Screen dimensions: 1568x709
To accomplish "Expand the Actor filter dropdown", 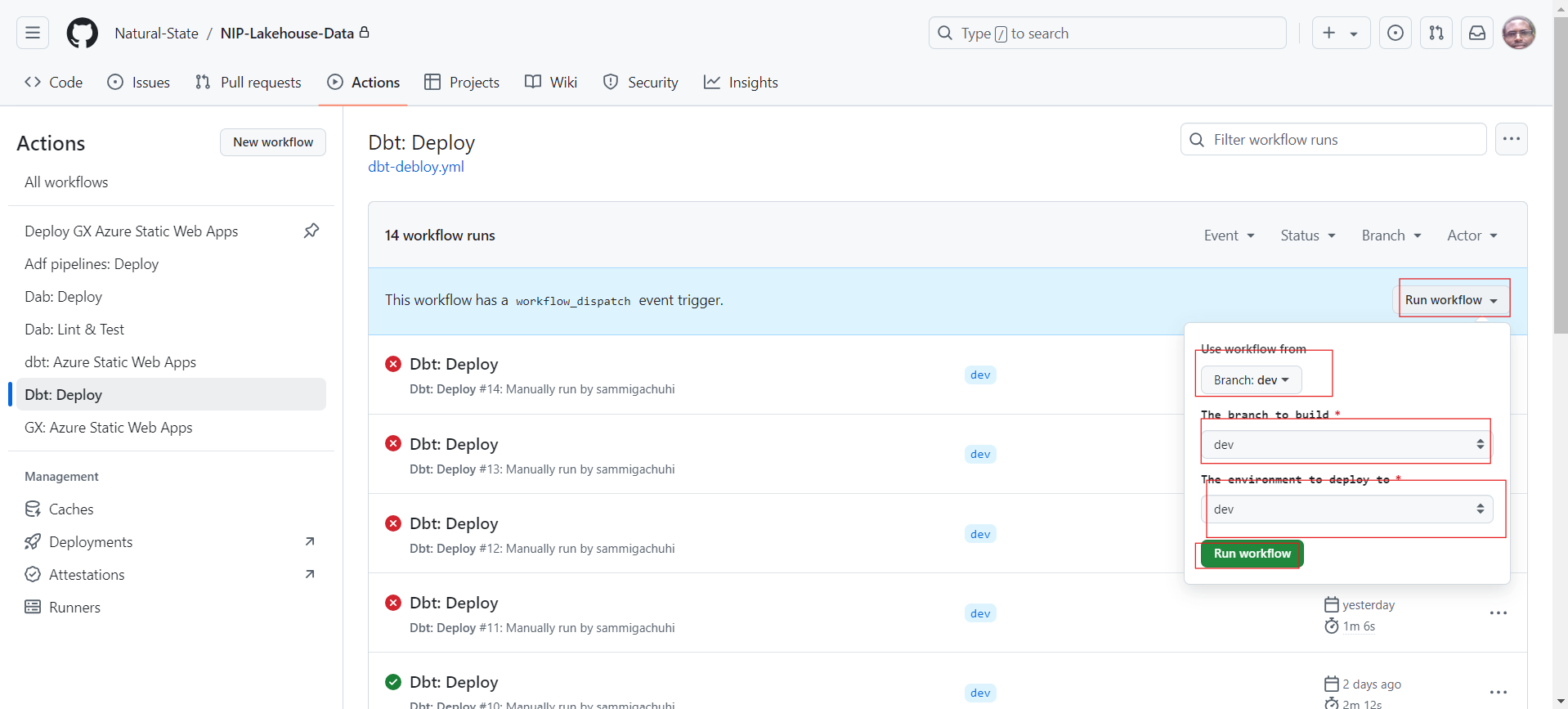I will (x=1472, y=236).
